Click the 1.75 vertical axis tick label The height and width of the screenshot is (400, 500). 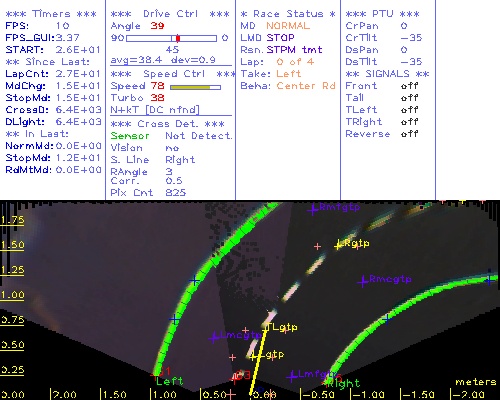12,220
